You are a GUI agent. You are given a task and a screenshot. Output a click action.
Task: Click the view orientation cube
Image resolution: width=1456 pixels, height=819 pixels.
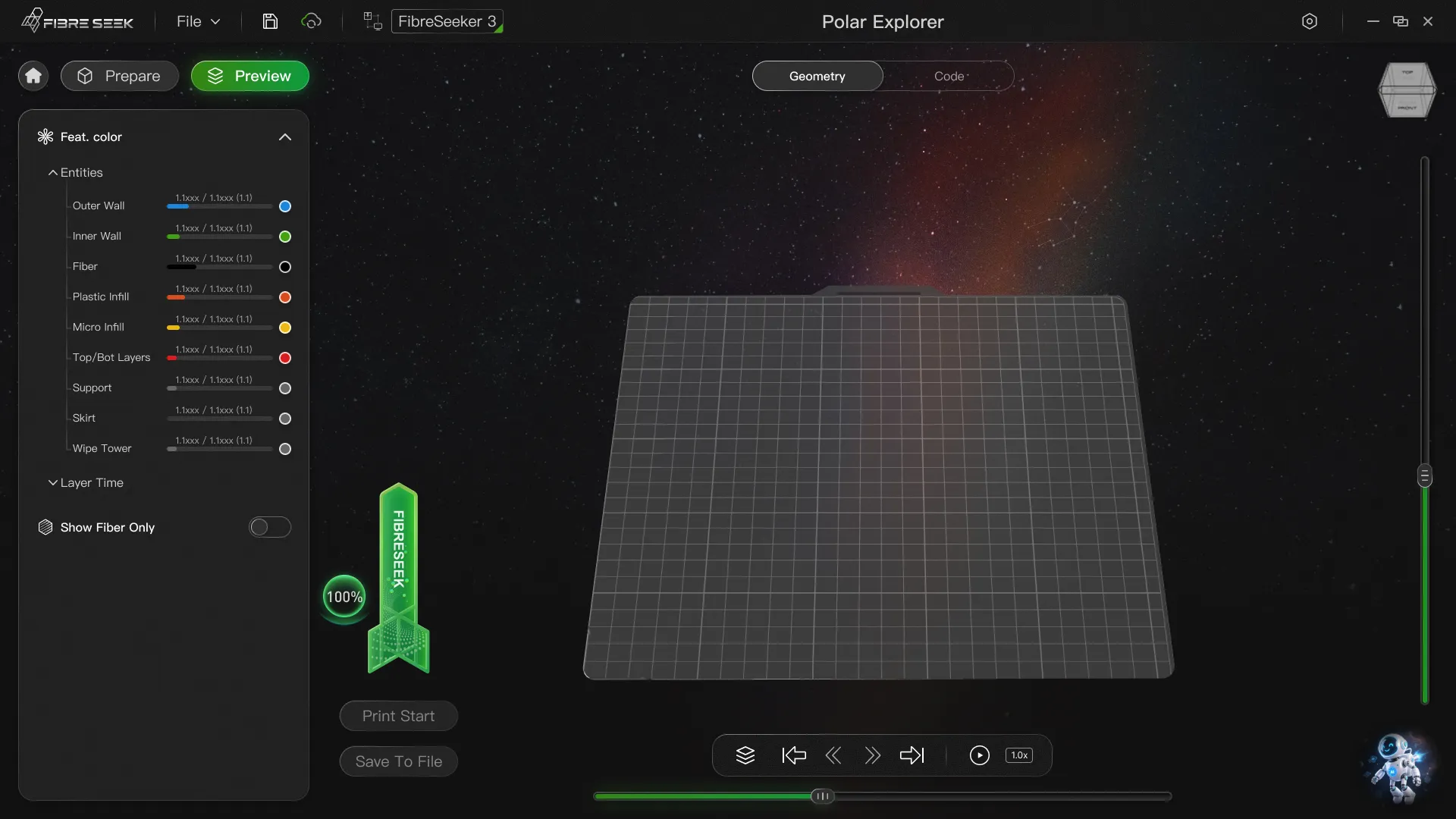pyautogui.click(x=1407, y=90)
